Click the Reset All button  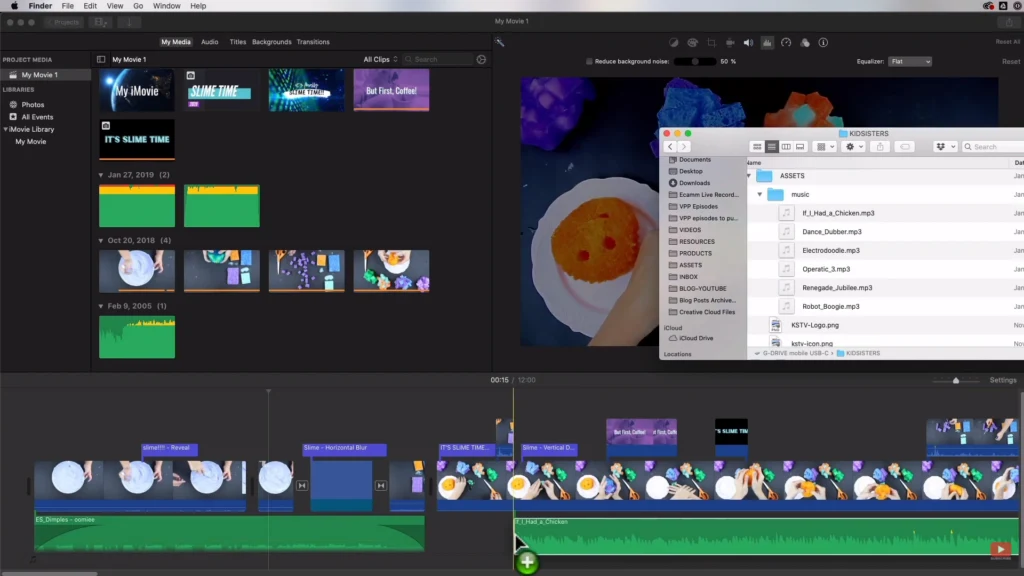(1007, 42)
